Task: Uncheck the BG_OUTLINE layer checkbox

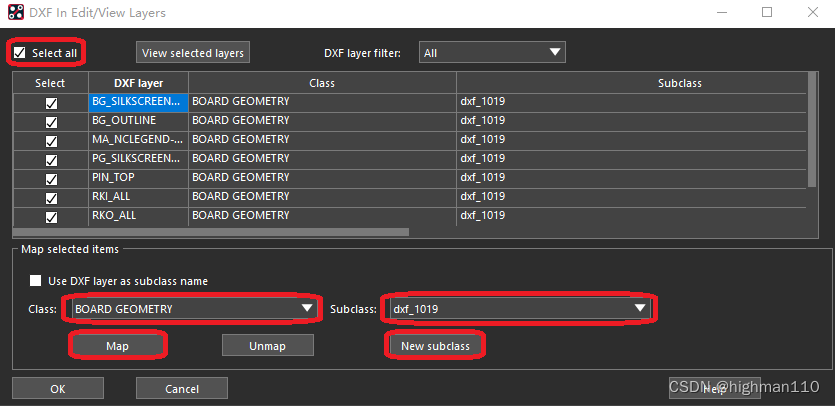Action: click(51, 122)
